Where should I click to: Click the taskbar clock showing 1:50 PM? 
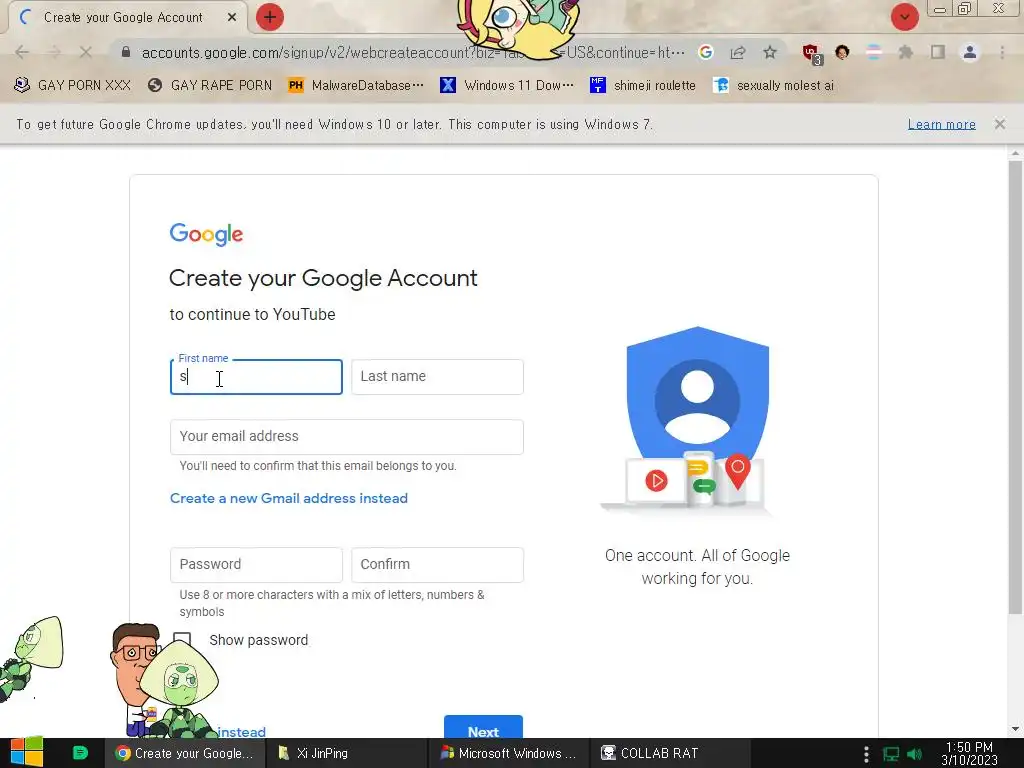click(x=969, y=754)
